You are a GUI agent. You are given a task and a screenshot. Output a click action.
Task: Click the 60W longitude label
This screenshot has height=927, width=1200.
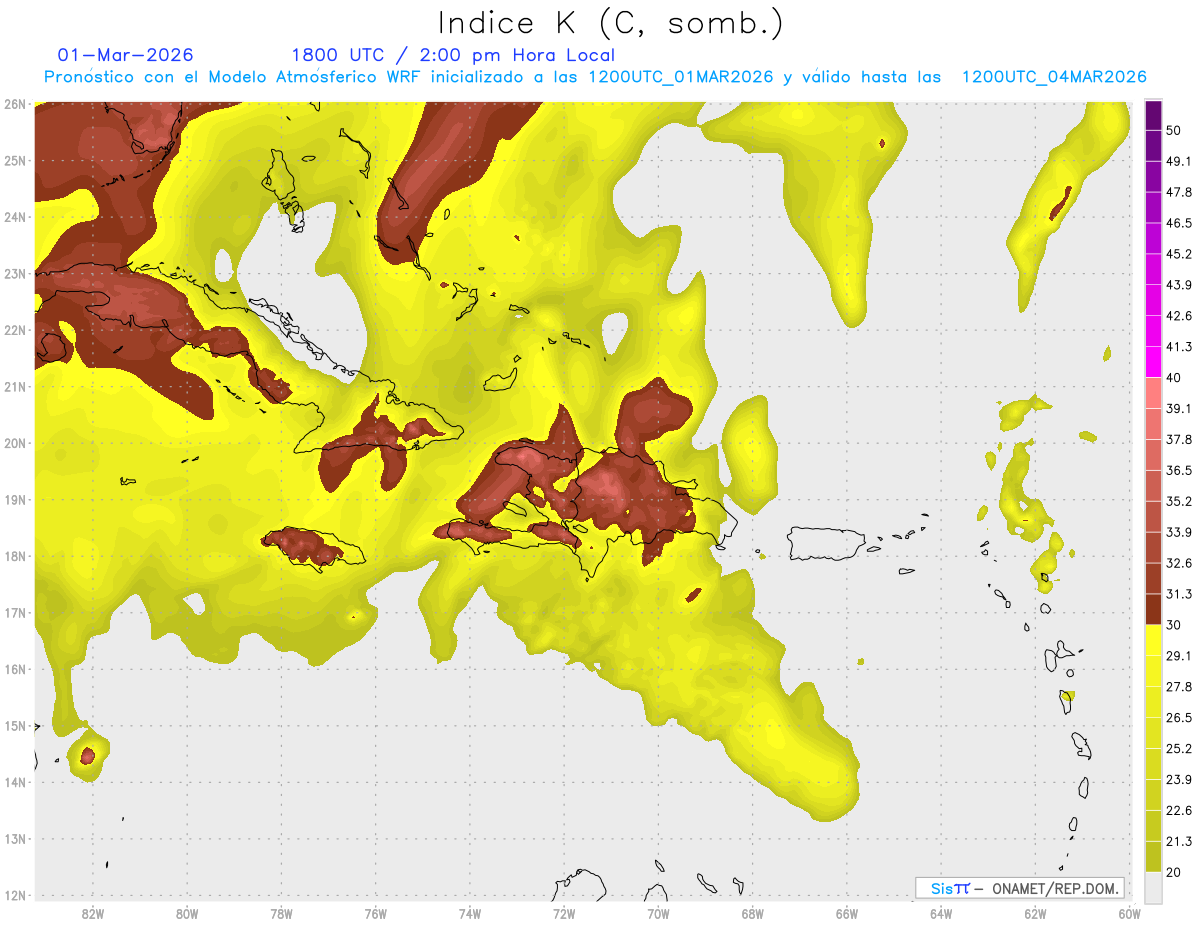(x=1129, y=913)
